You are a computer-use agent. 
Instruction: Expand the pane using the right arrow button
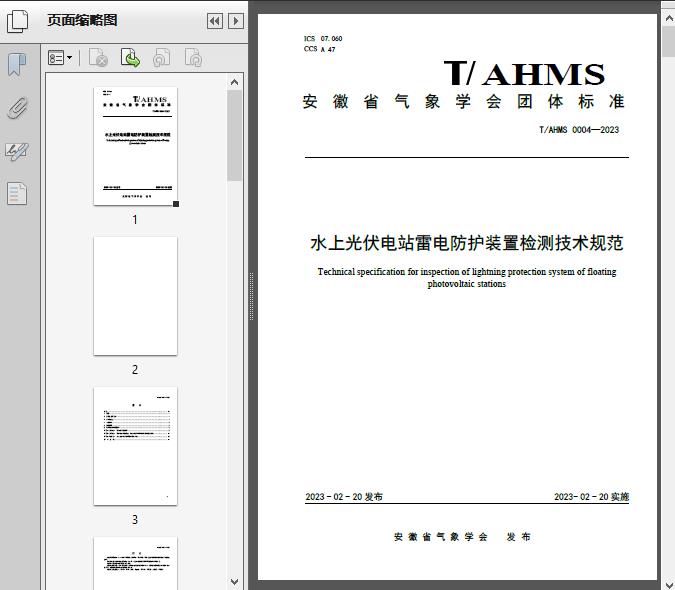[236, 21]
